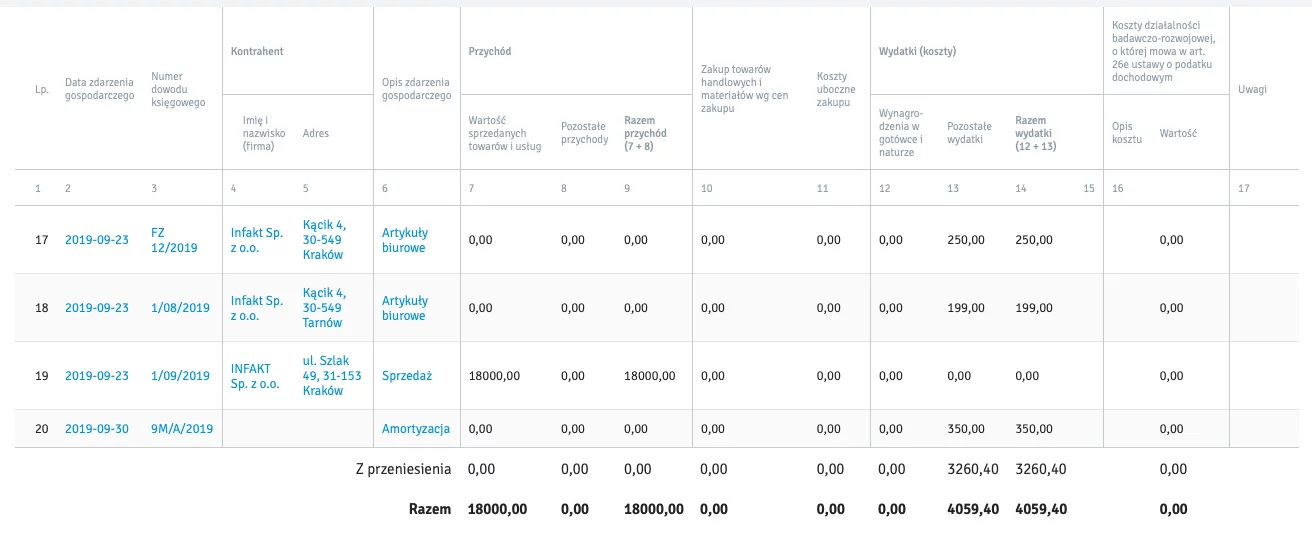Click the 18000,00 sales value in row 19
The height and width of the screenshot is (533, 1312).
(494, 376)
